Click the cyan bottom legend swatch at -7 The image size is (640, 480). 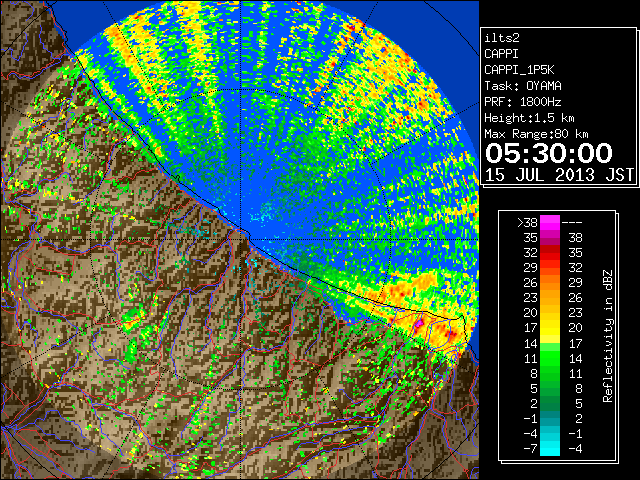550,451
